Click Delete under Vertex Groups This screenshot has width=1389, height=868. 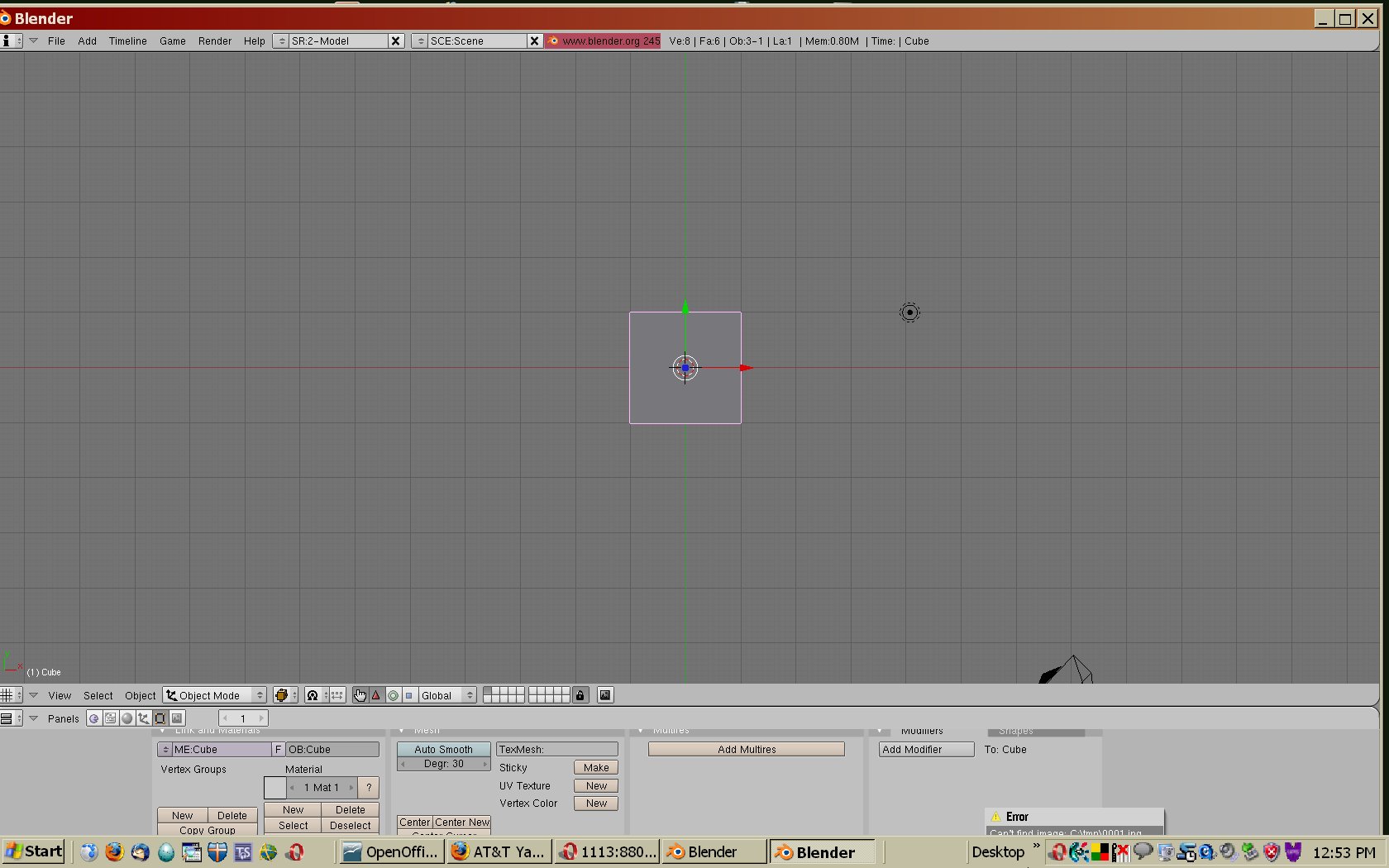(232, 815)
